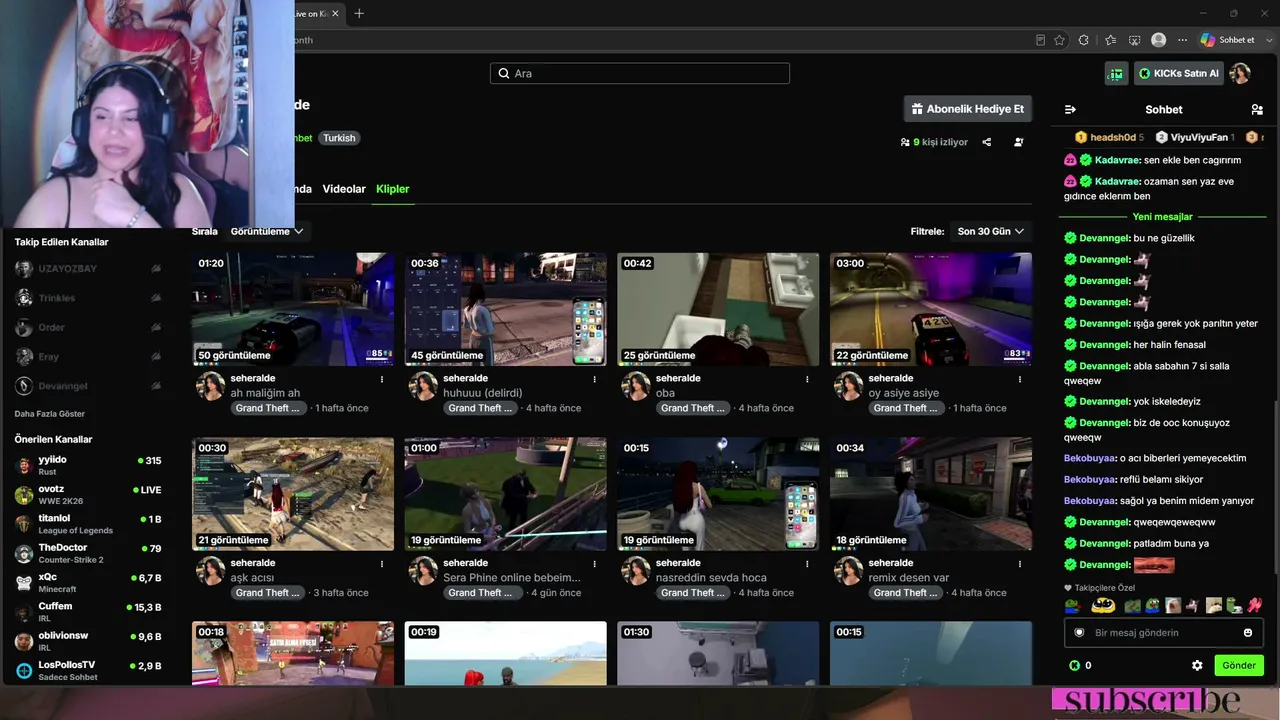
Task: Open the LosPollosTV recommended channel
Action: [x=88, y=670]
